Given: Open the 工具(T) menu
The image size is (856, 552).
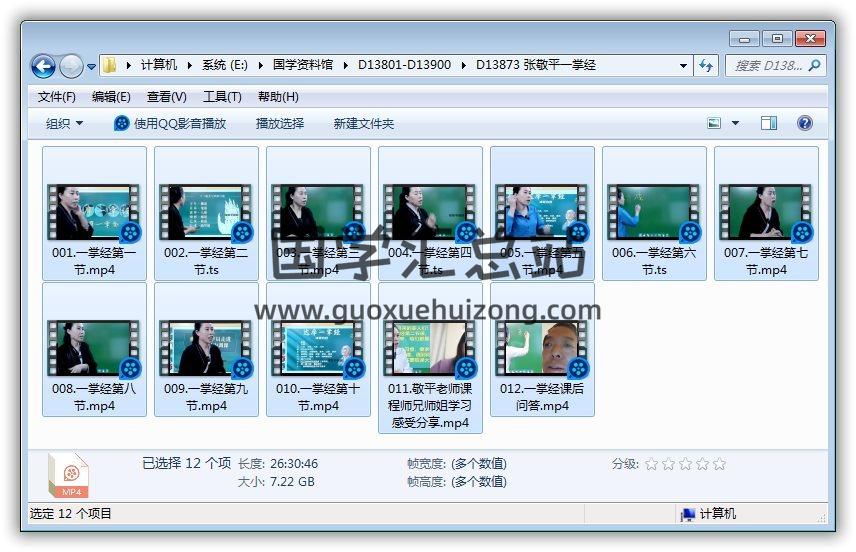Looking at the screenshot, I should pos(222,97).
